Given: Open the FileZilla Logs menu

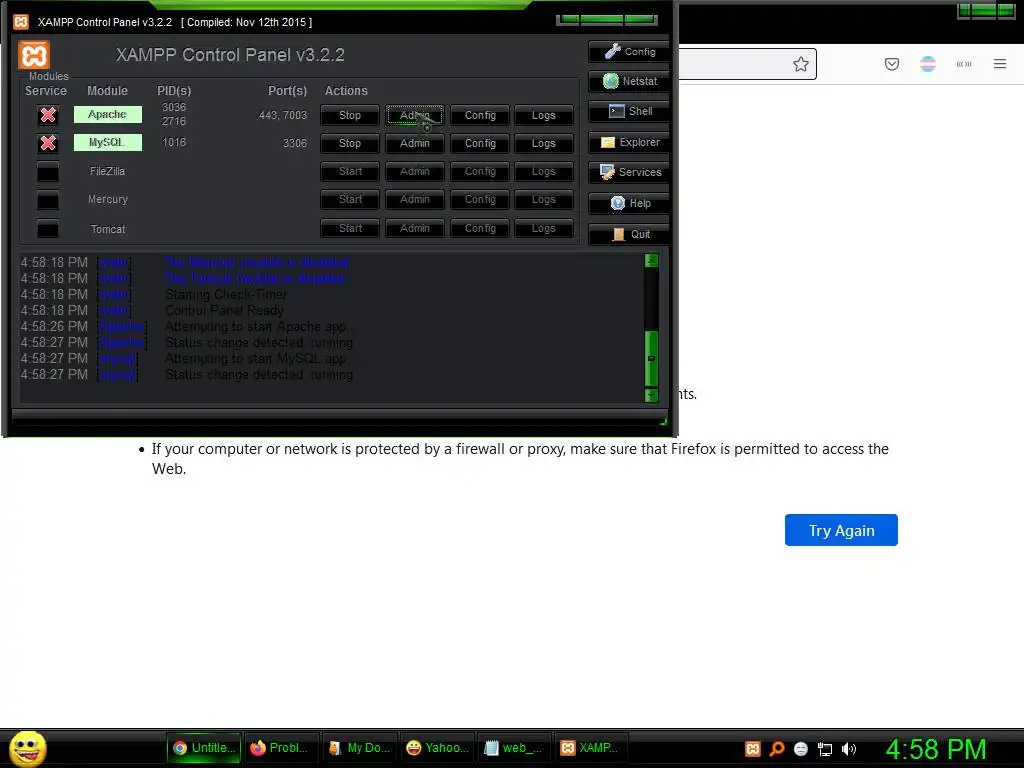Looking at the screenshot, I should click(543, 171).
